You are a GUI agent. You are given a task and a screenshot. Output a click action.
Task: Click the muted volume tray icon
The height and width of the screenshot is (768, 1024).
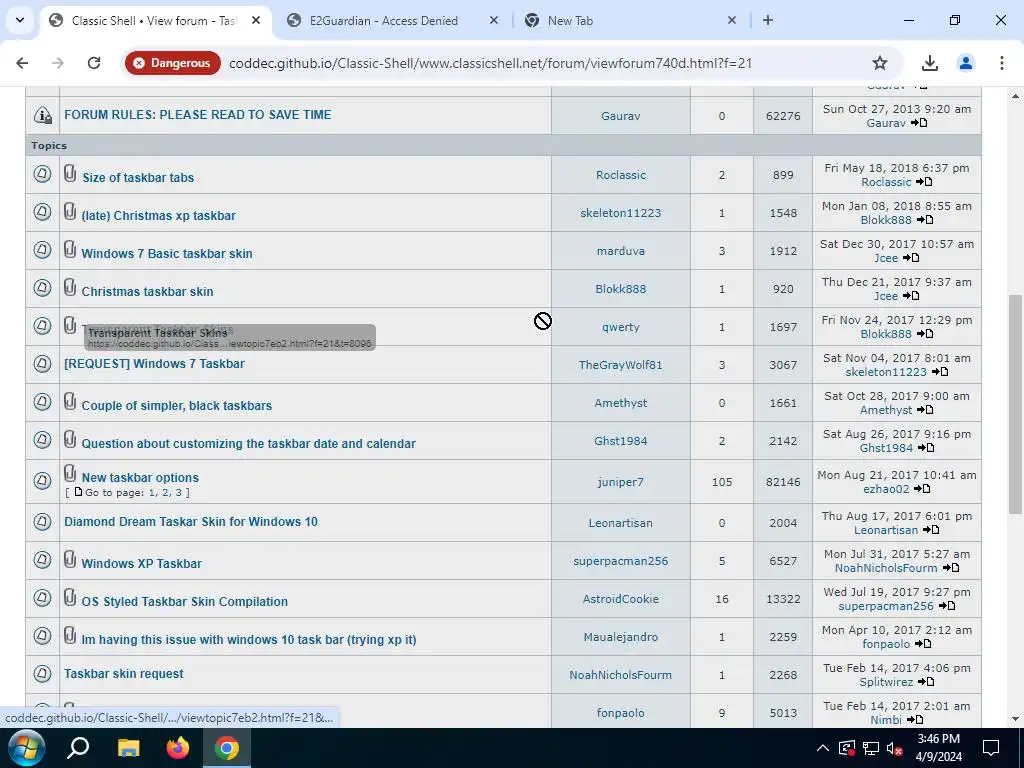click(x=895, y=748)
